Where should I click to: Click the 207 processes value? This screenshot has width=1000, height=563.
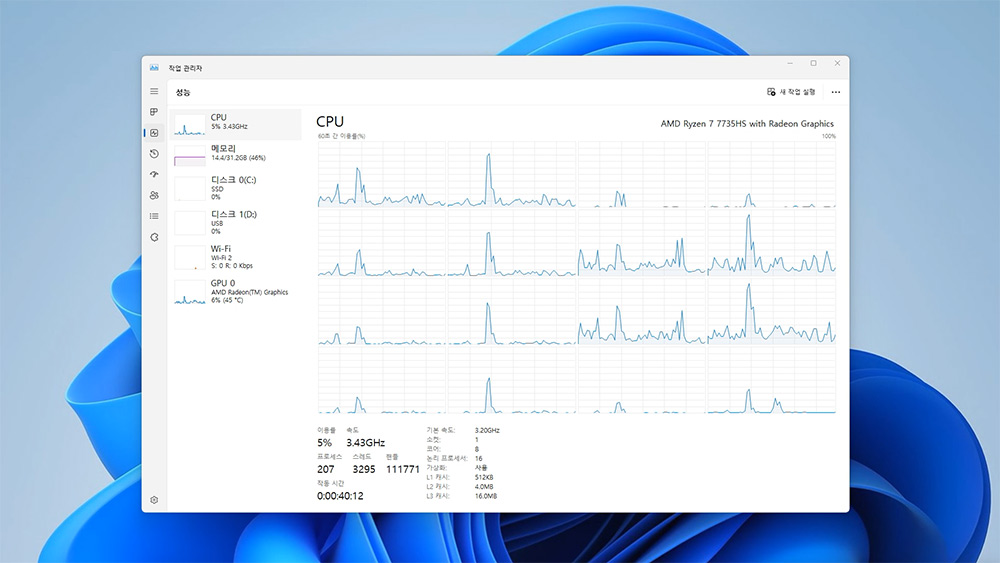[326, 469]
